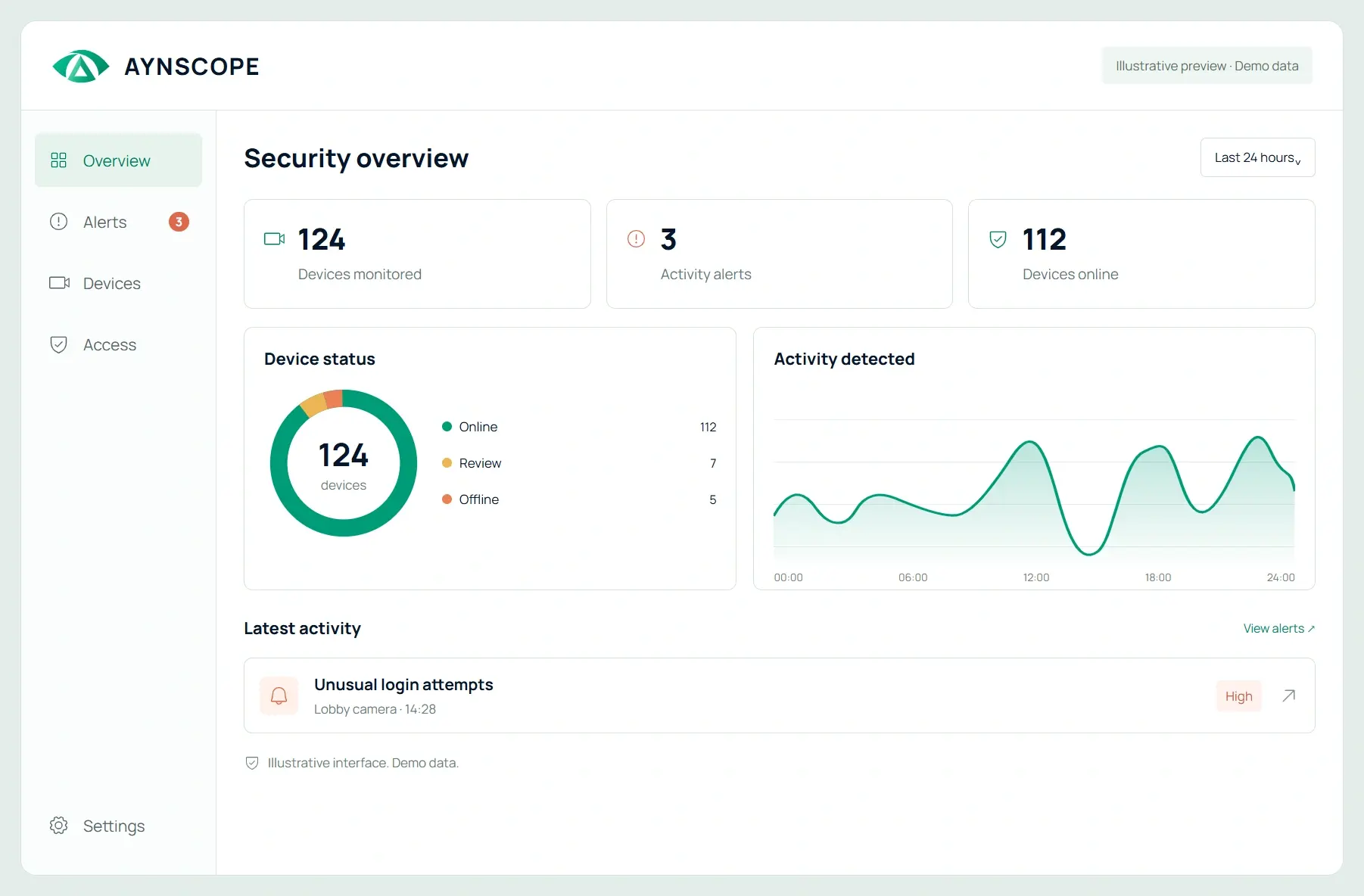Open the Unusual login attempts arrow icon
This screenshot has width=1364, height=896.
(x=1289, y=695)
